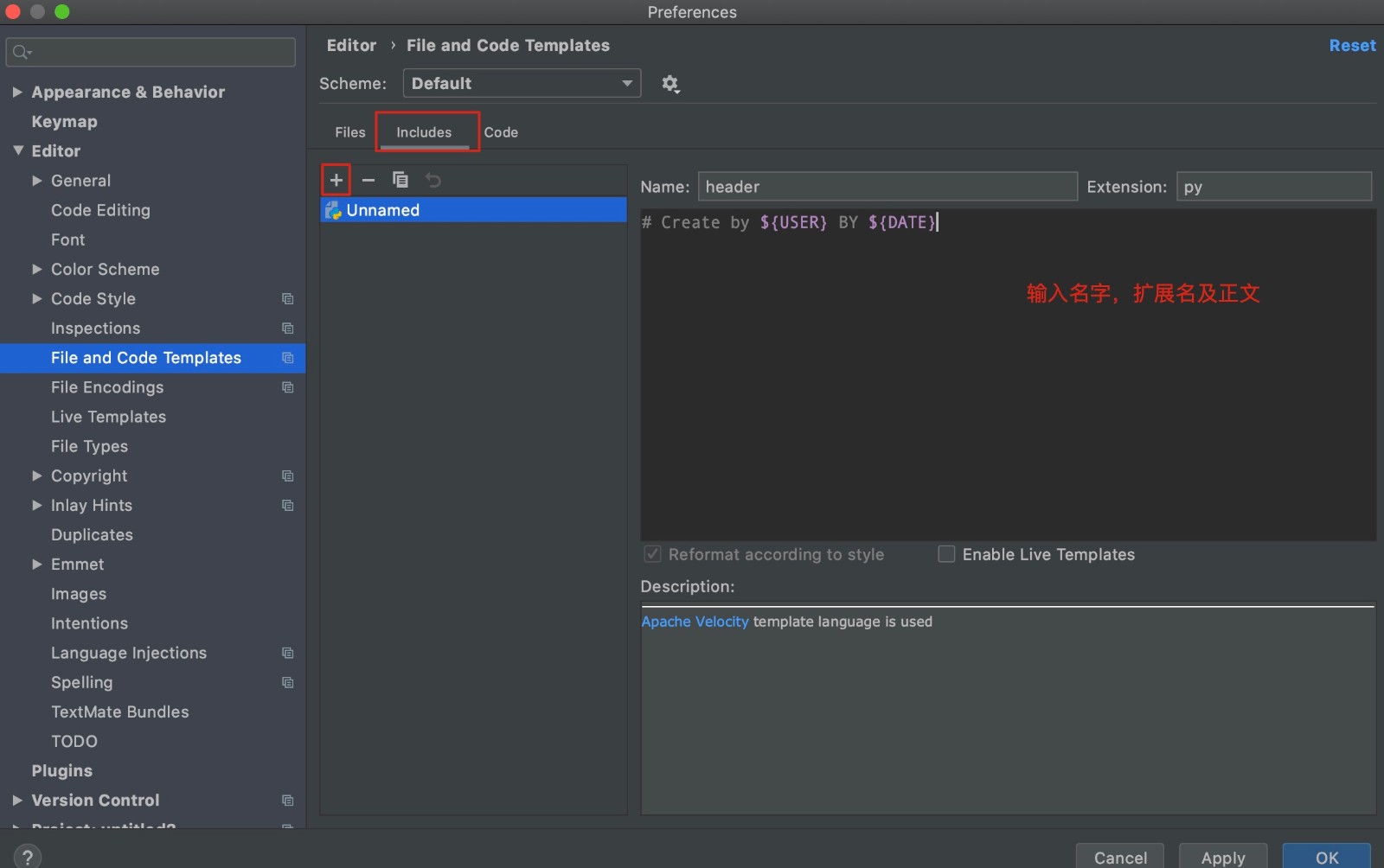Open TextMate Bundles settings
The image size is (1384, 868).
(119, 712)
